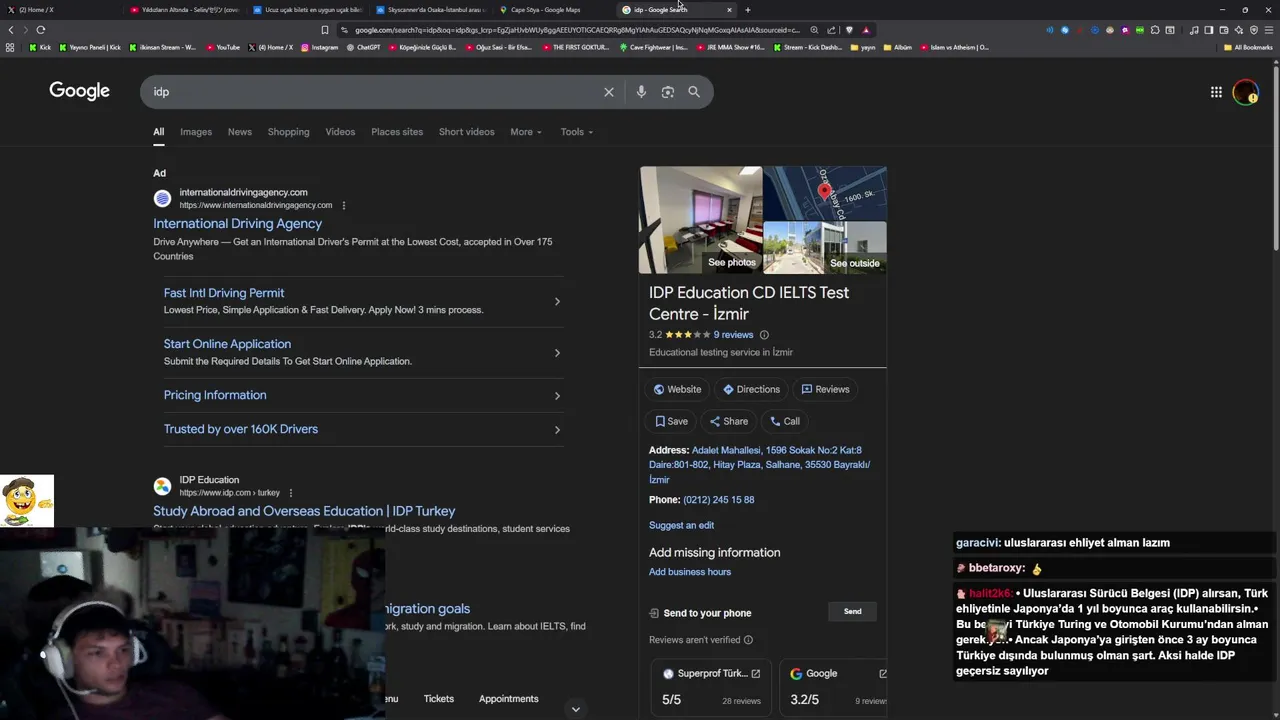Go to the Google logo homepage

click(x=80, y=91)
